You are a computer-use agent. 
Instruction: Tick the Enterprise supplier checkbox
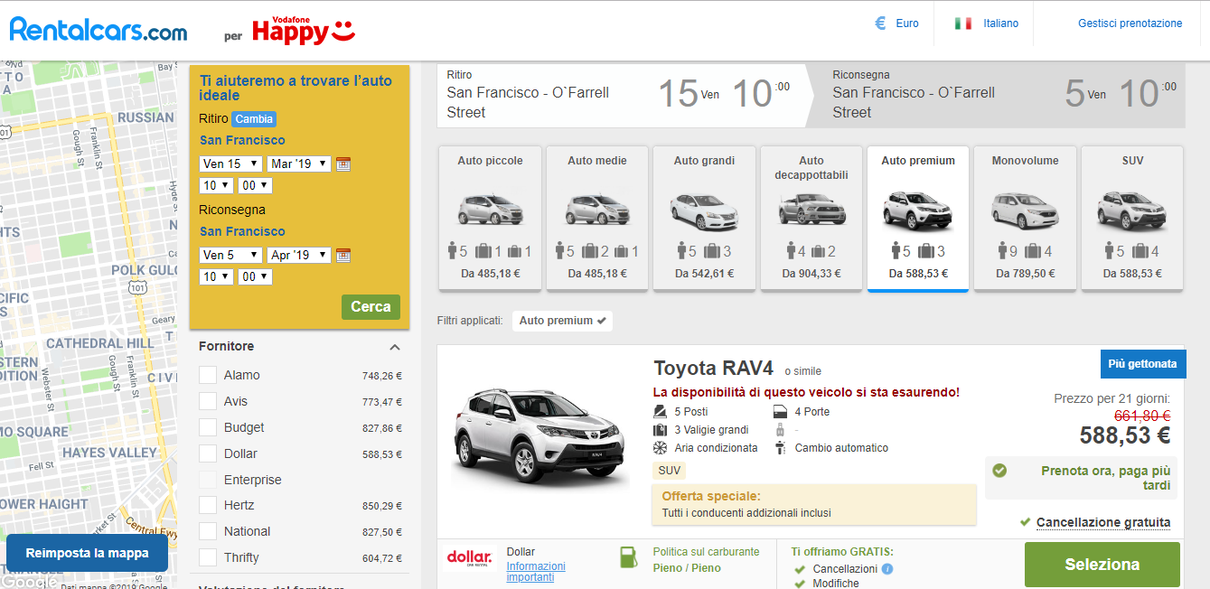208,479
